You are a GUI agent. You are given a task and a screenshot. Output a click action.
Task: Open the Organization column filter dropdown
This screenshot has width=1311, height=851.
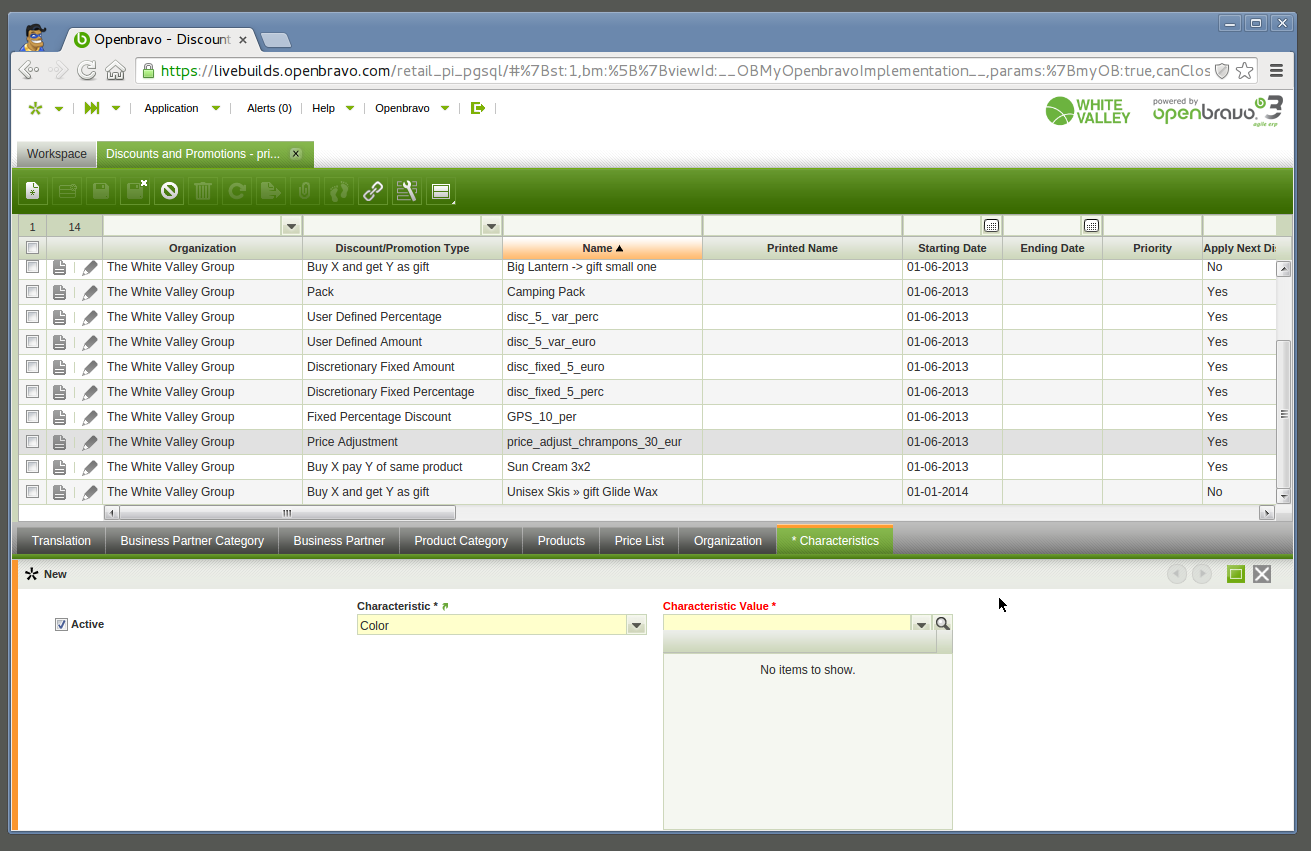click(x=291, y=226)
